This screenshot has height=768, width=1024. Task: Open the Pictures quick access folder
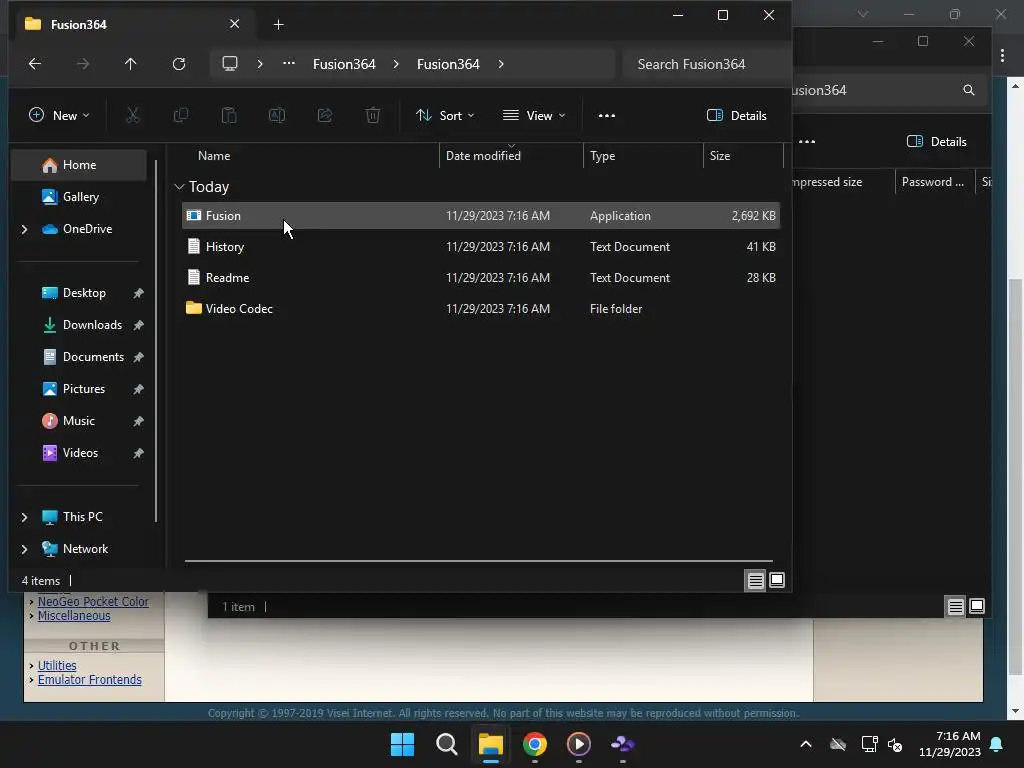click(x=84, y=389)
